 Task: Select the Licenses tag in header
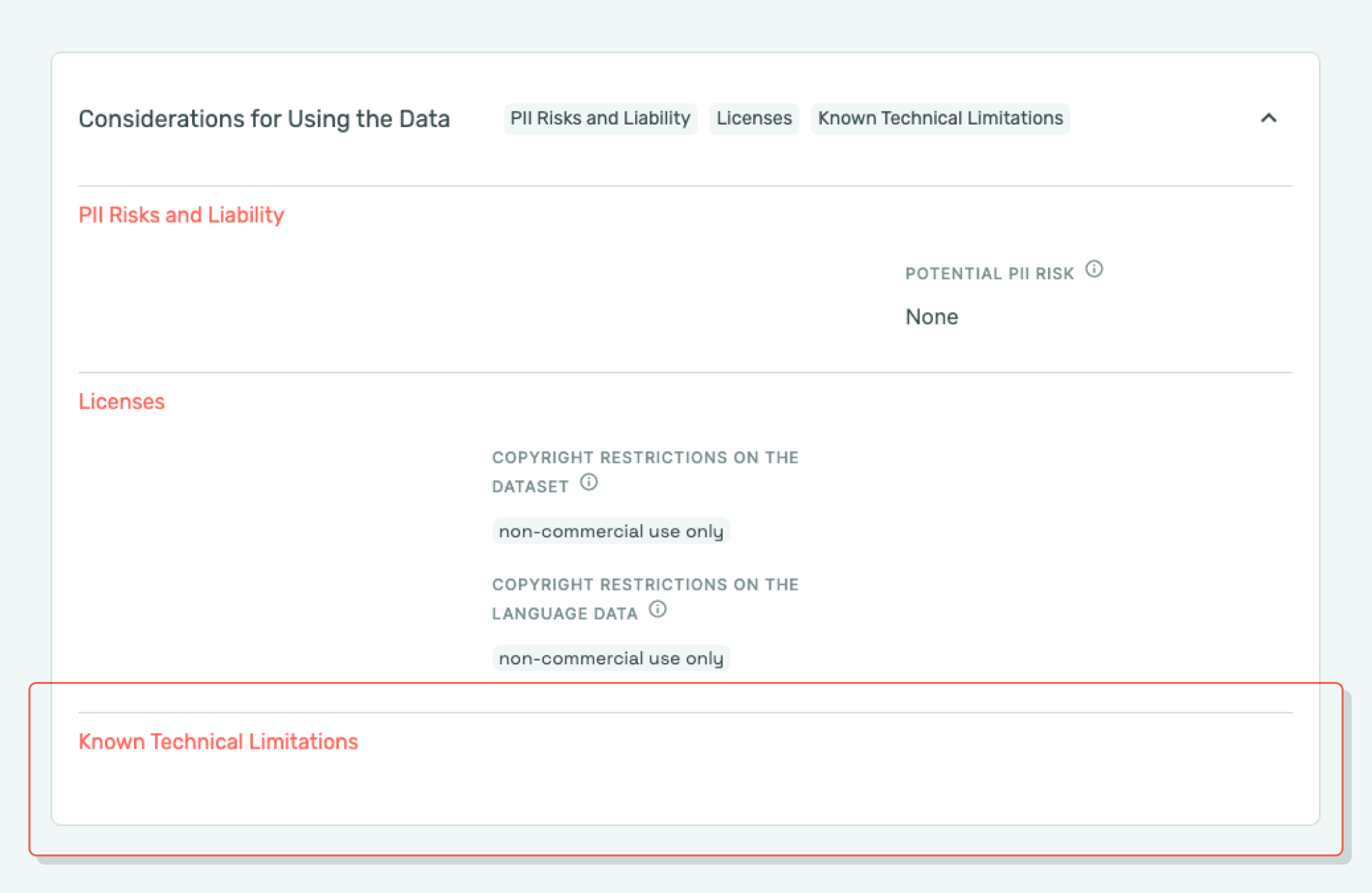[x=754, y=118]
